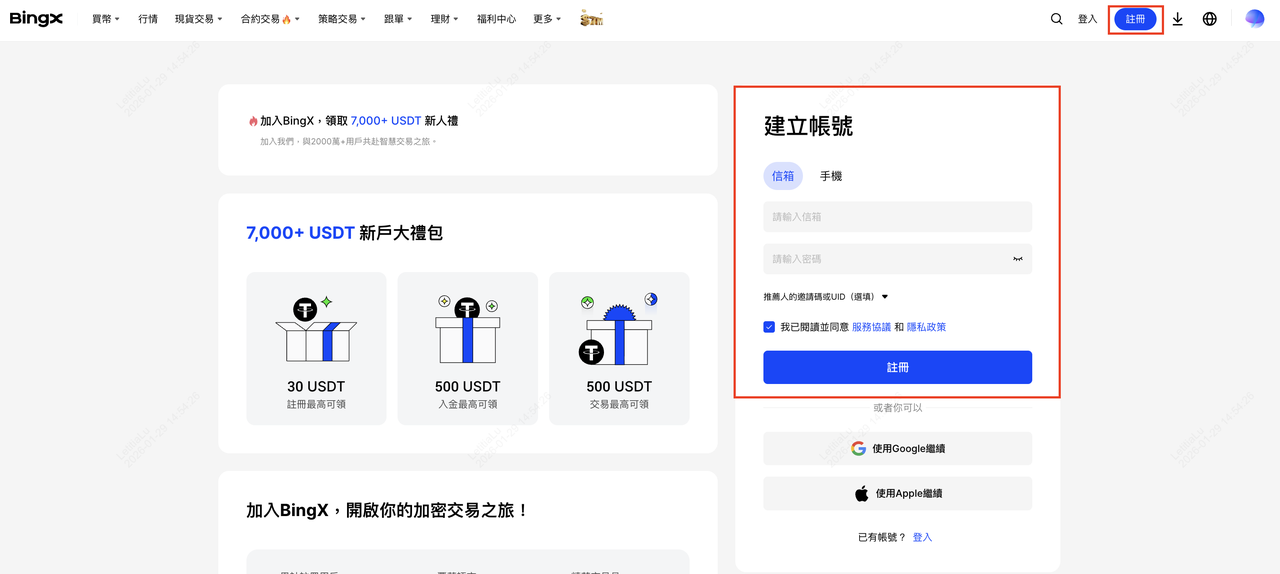Click the blue avatar orb icon
This screenshot has height=574, width=1280.
tap(1254, 18)
